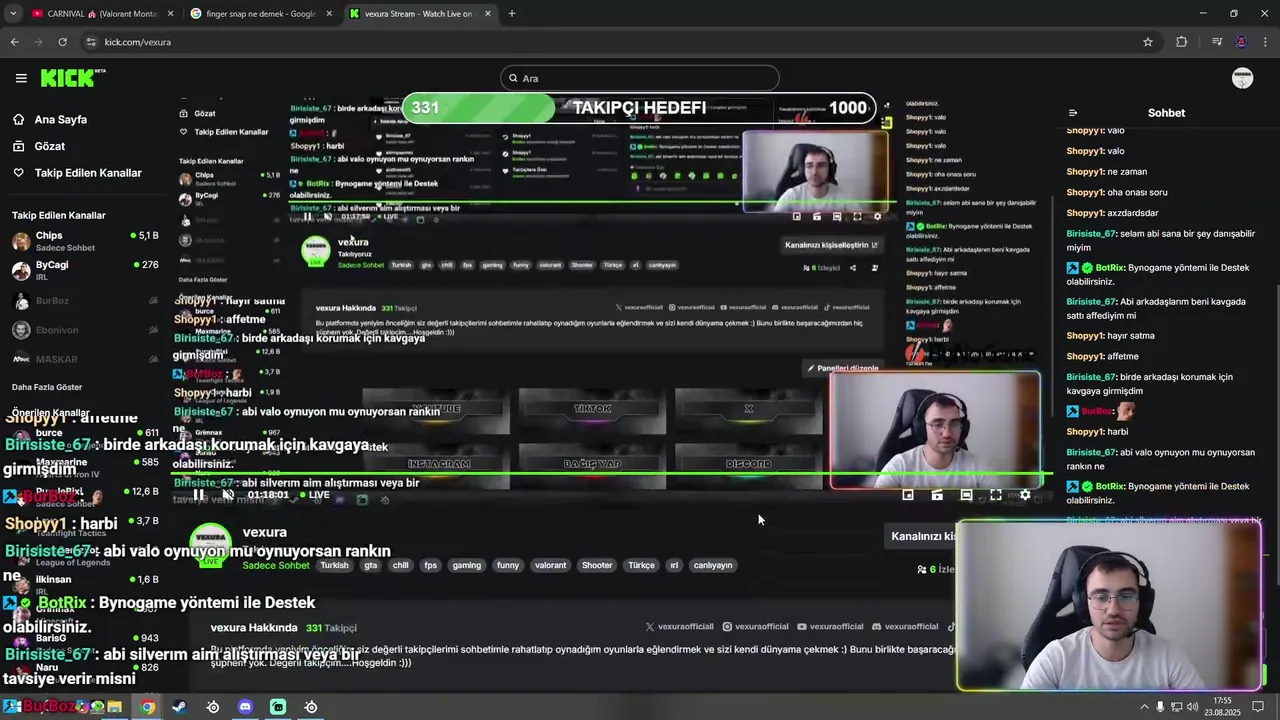Screen dimensions: 1280x720
Task: View site information for kick.com
Action: click(91, 42)
